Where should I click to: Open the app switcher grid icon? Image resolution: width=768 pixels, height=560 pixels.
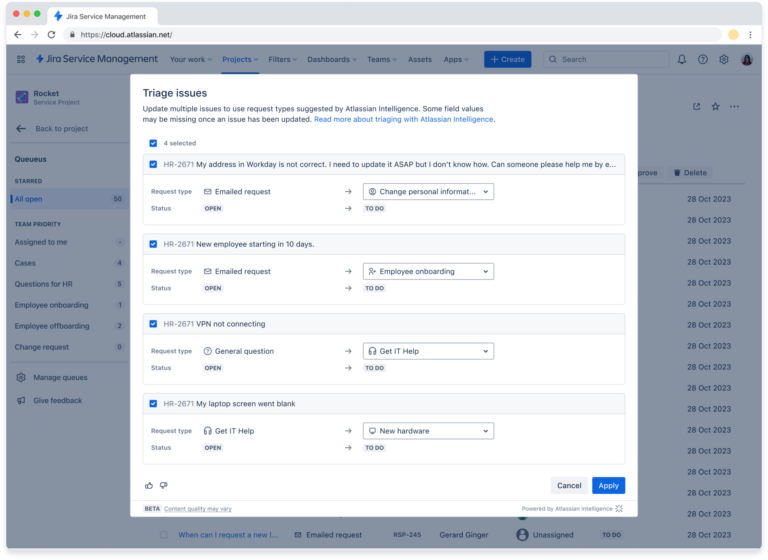(x=21, y=59)
